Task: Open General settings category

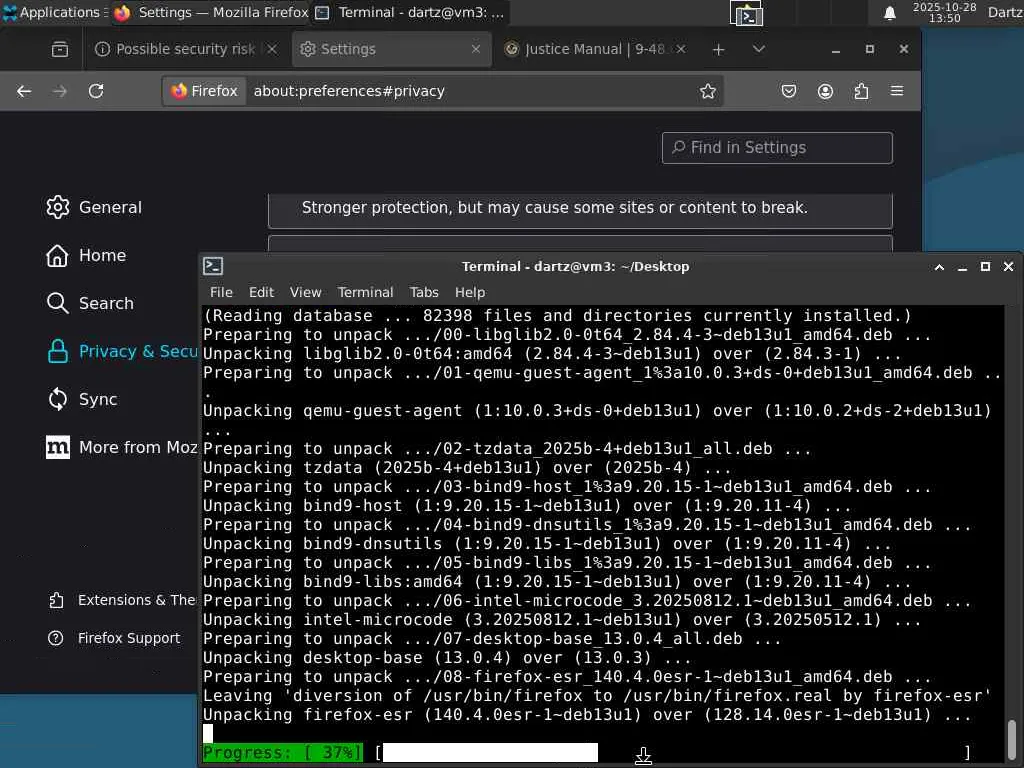Action: pos(94,208)
